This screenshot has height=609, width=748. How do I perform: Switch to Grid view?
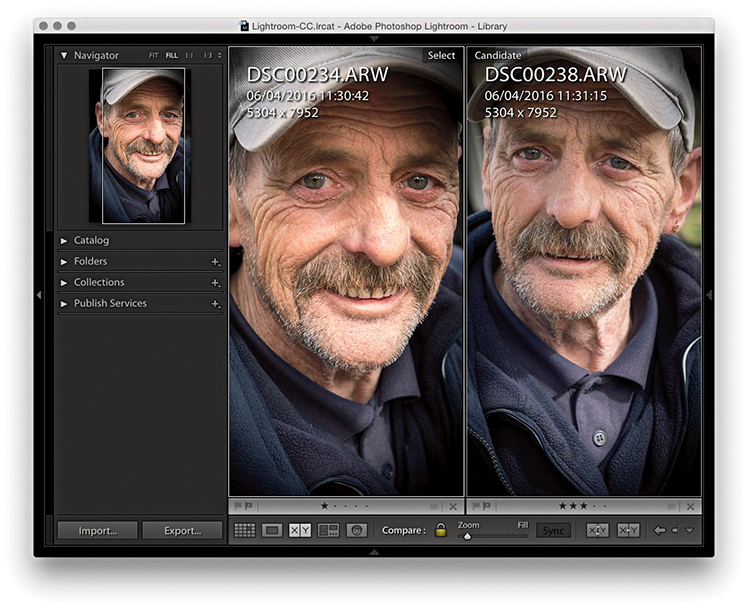click(244, 530)
